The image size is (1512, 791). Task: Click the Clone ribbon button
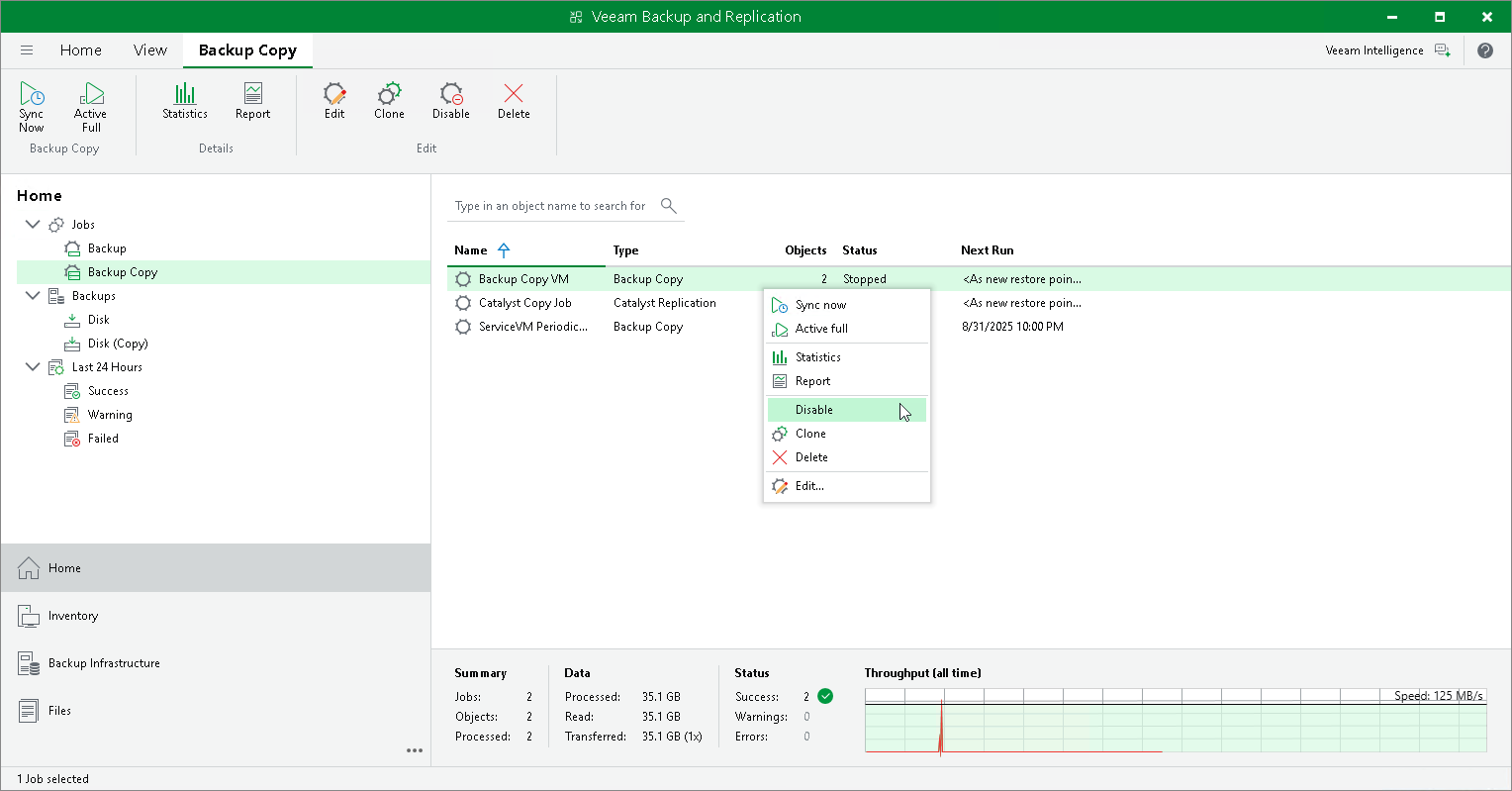[390, 100]
